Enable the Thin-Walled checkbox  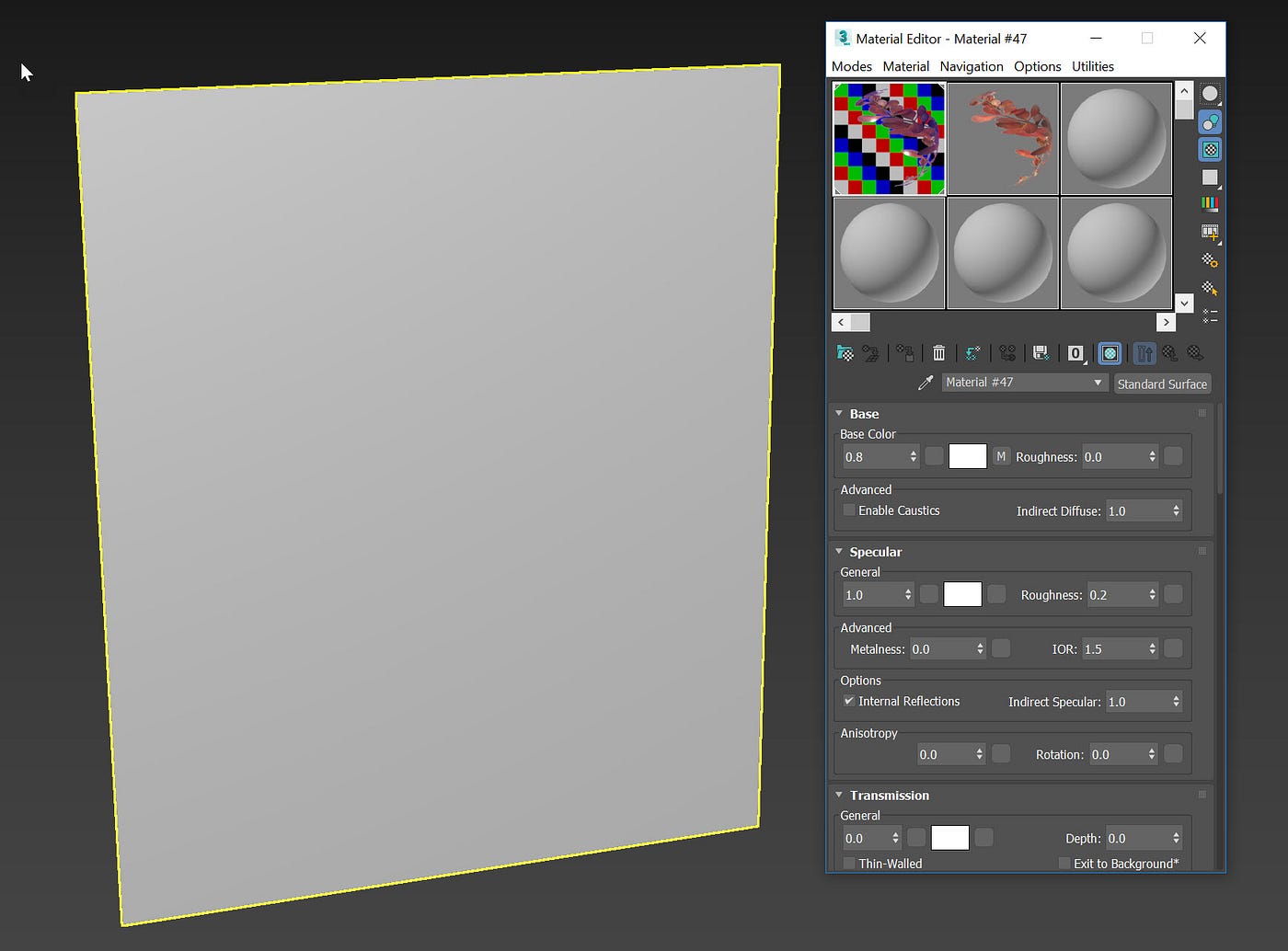[x=849, y=863]
